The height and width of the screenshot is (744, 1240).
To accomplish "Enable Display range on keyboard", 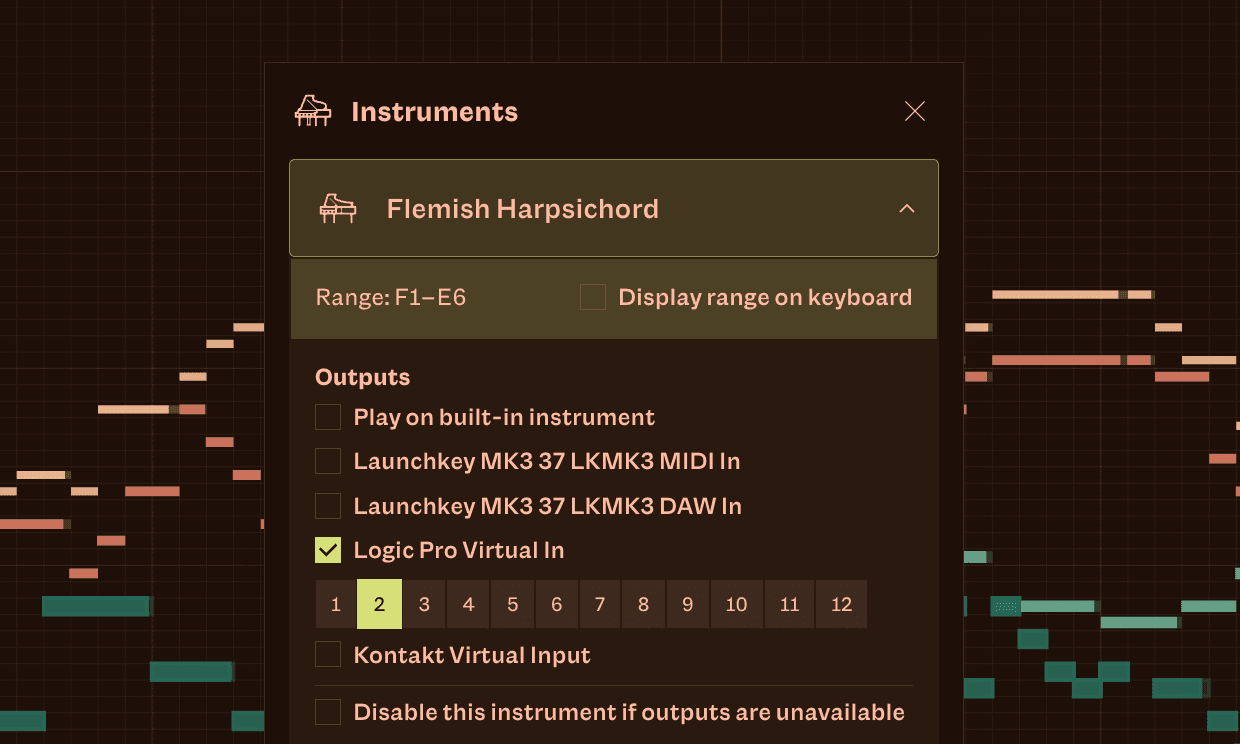I will (593, 297).
